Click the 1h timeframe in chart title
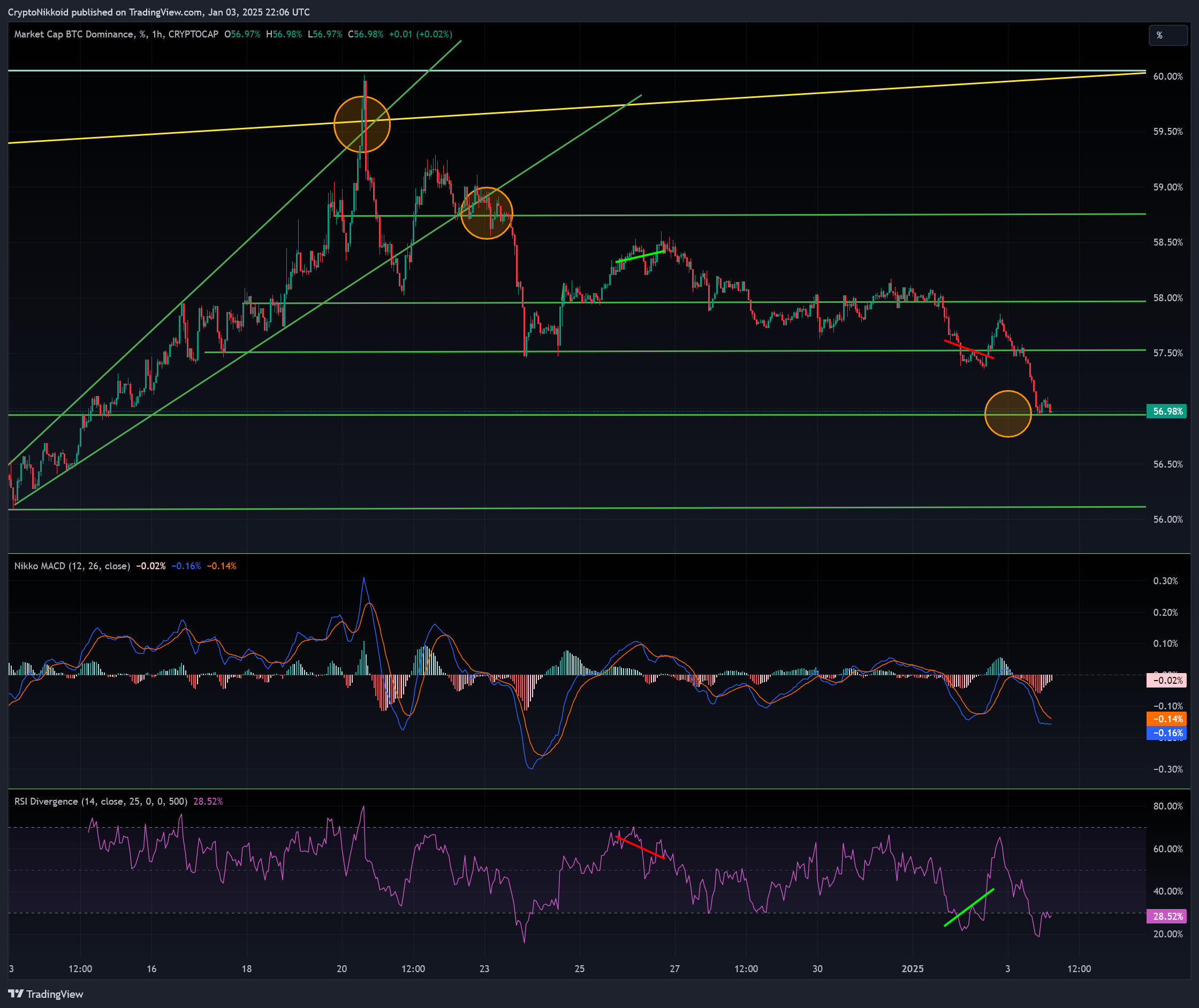The height and width of the screenshot is (1008, 1199). [x=157, y=34]
